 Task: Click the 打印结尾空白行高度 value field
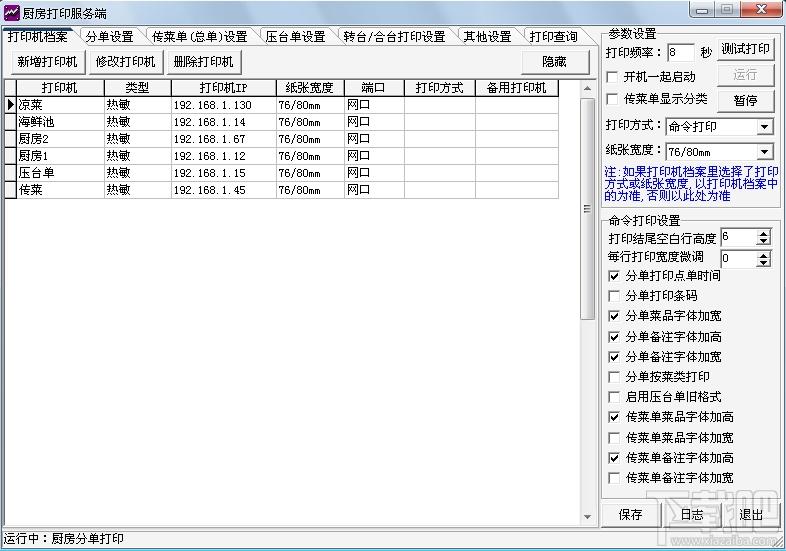click(x=739, y=237)
